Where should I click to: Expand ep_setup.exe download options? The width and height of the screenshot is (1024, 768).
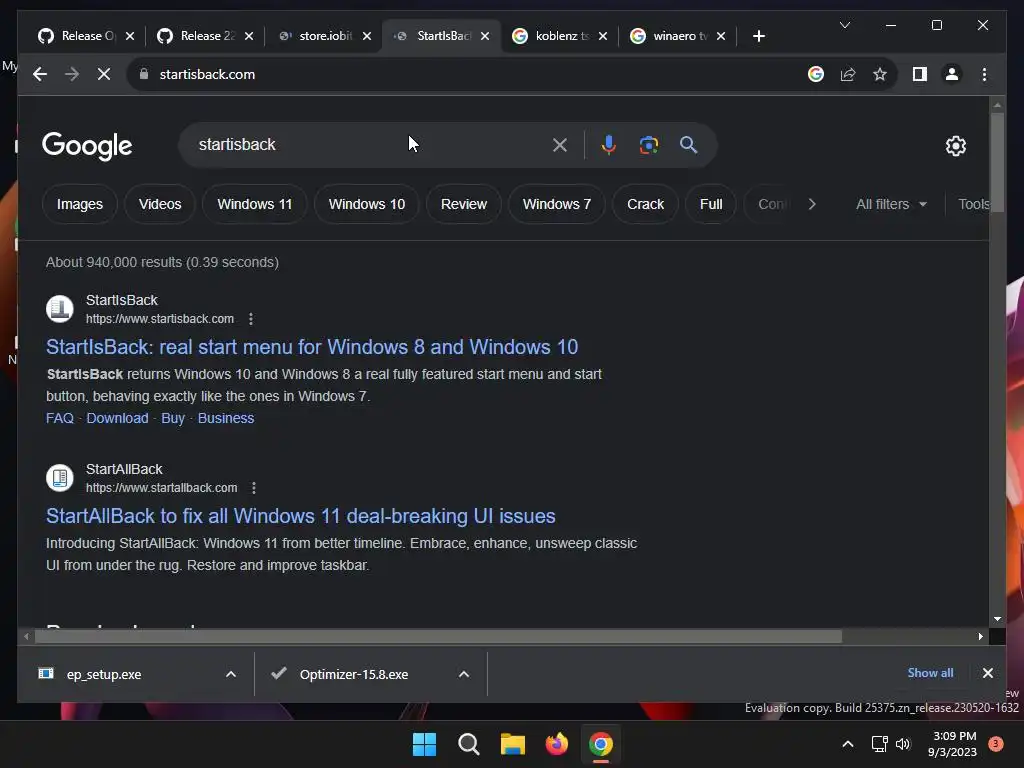point(231,674)
